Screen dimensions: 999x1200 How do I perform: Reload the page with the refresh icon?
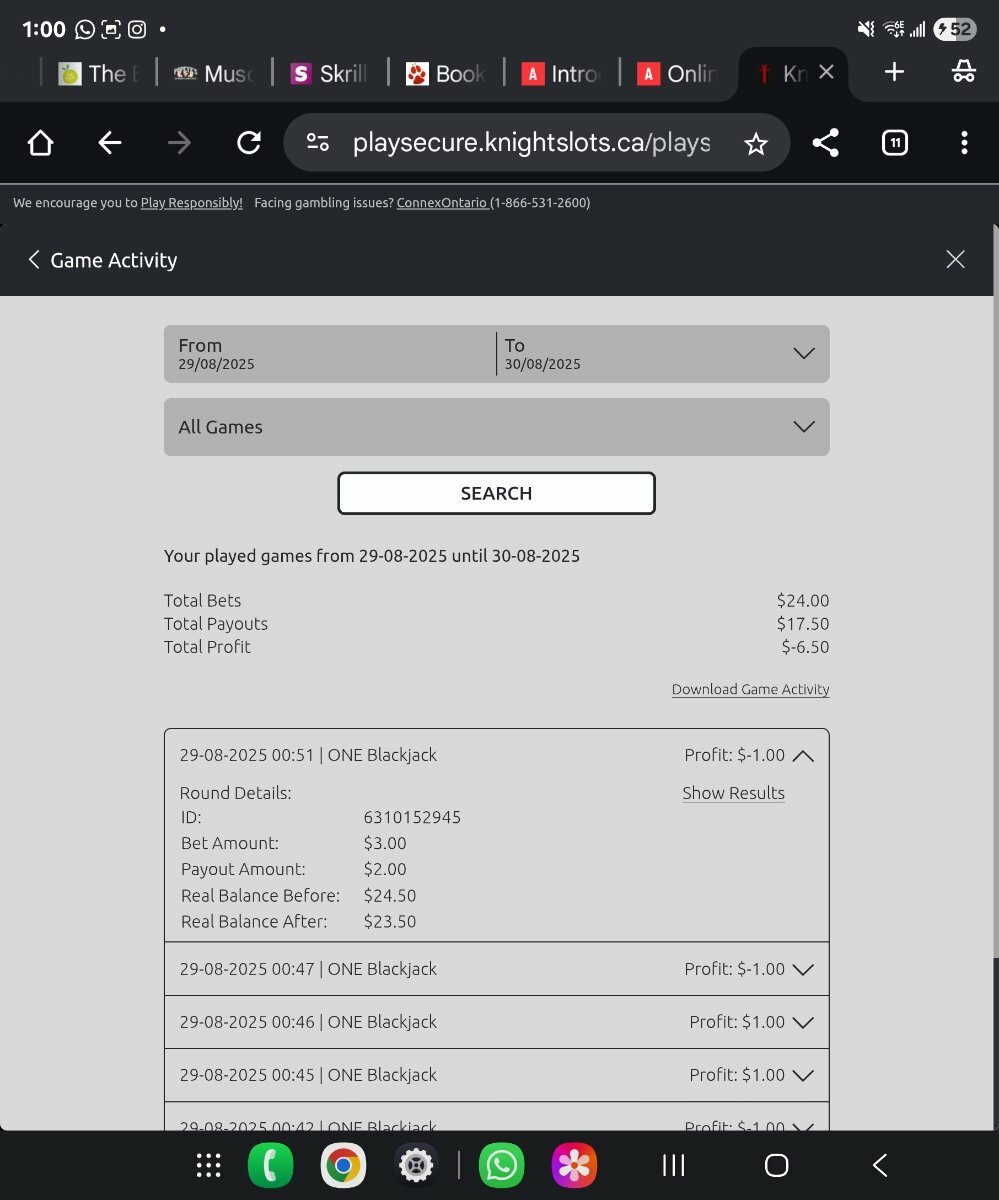[x=248, y=143]
